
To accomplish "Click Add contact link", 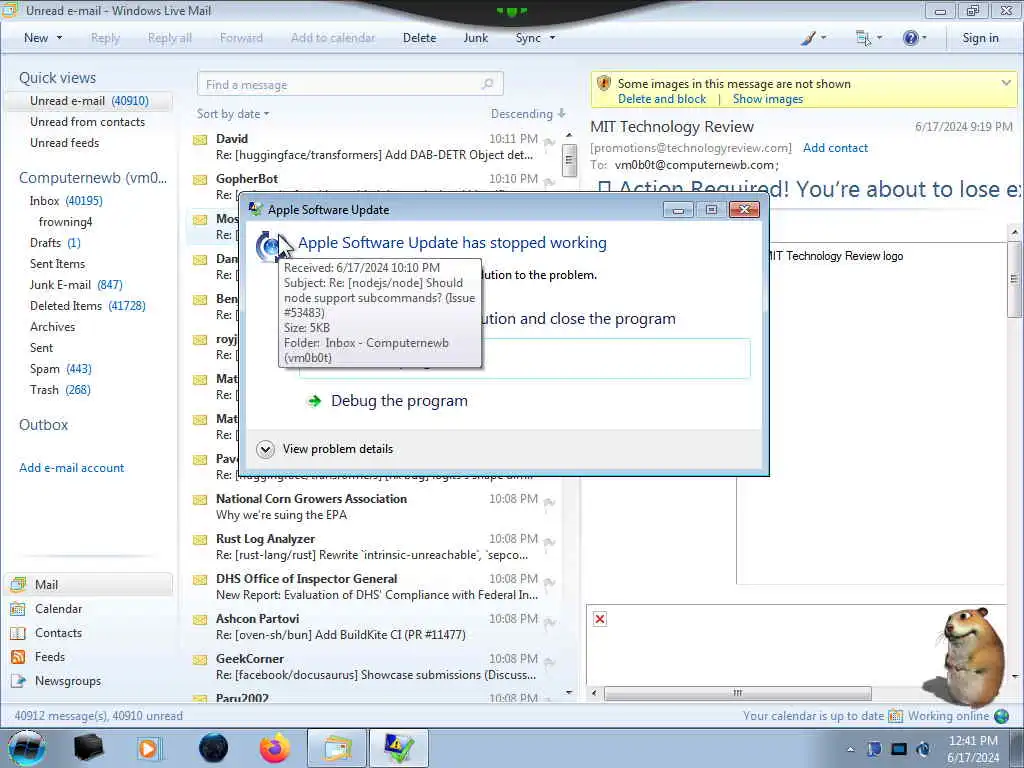I will click(835, 148).
